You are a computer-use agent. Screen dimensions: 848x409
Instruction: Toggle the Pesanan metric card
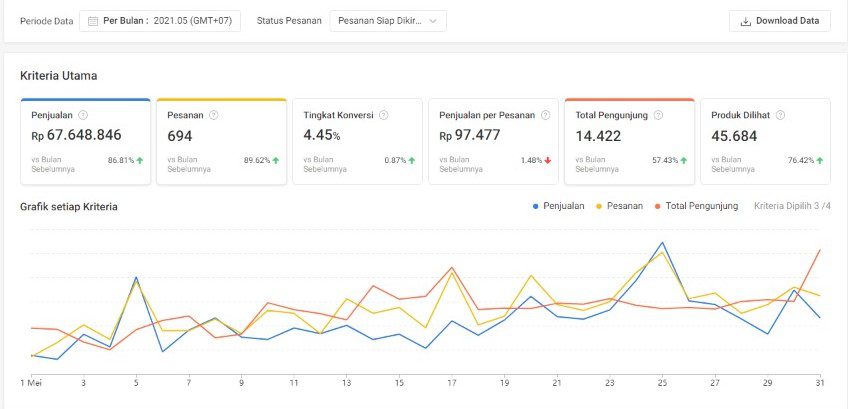coord(221,142)
